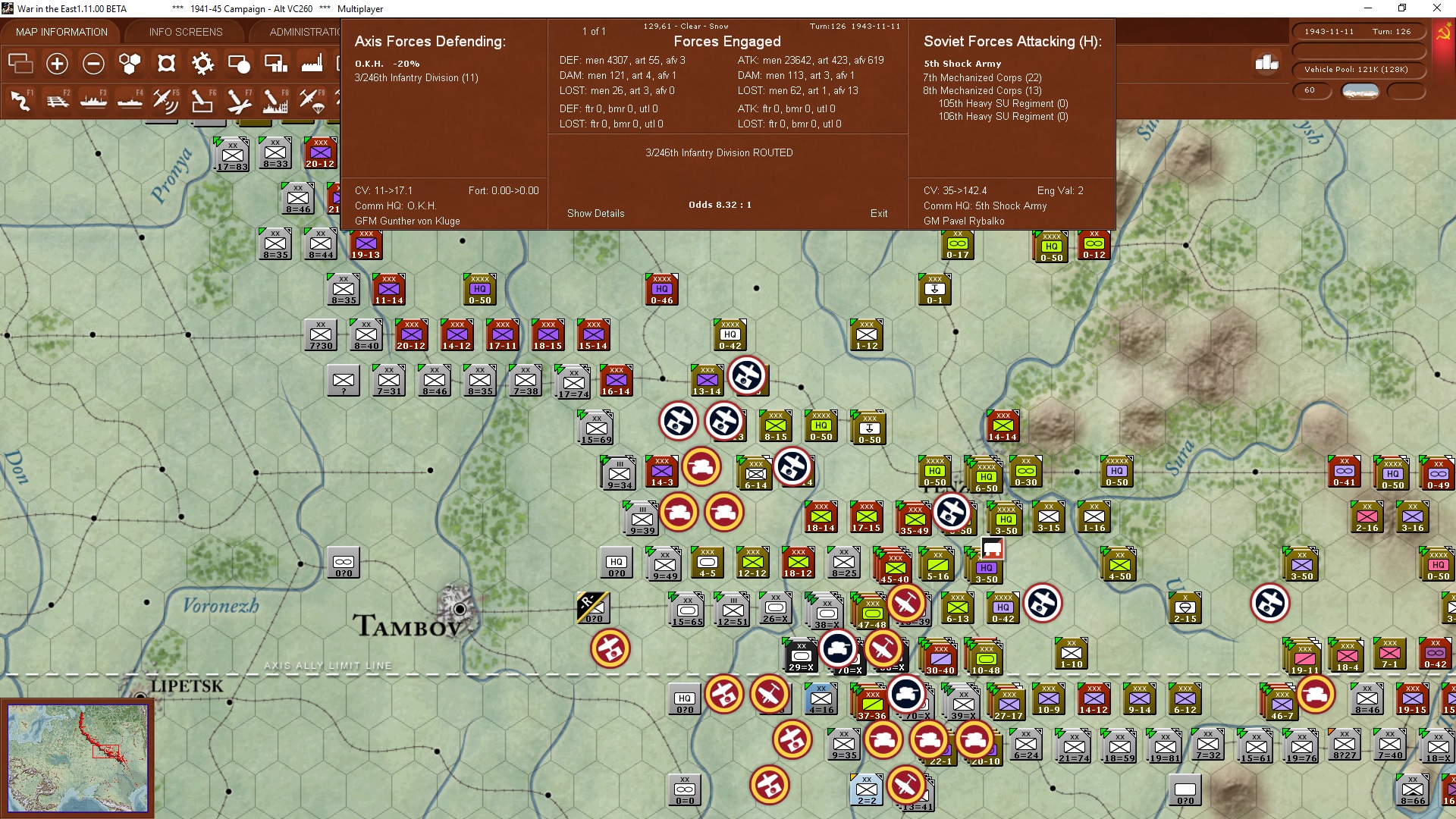Screen dimensions: 1456x819
Task: Select F8 bomb city mode icon
Action: click(x=275, y=100)
